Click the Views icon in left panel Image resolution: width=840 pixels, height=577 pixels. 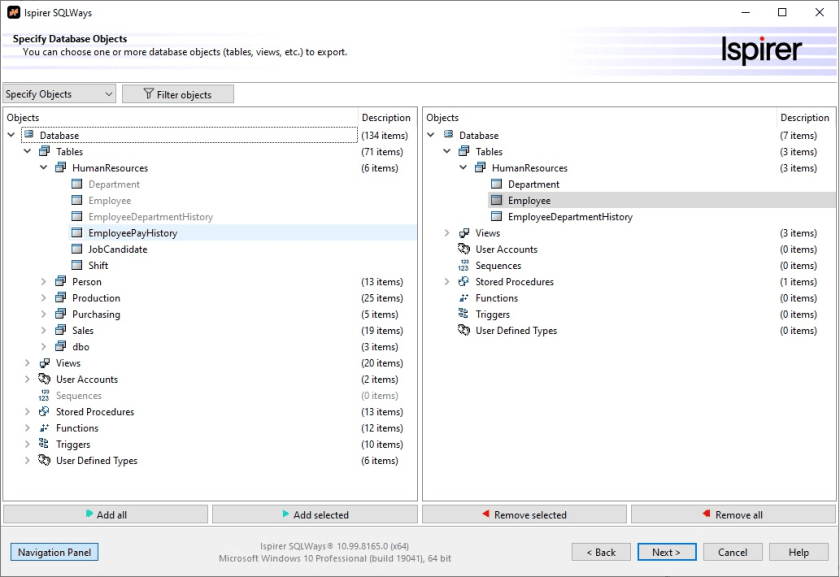point(44,363)
